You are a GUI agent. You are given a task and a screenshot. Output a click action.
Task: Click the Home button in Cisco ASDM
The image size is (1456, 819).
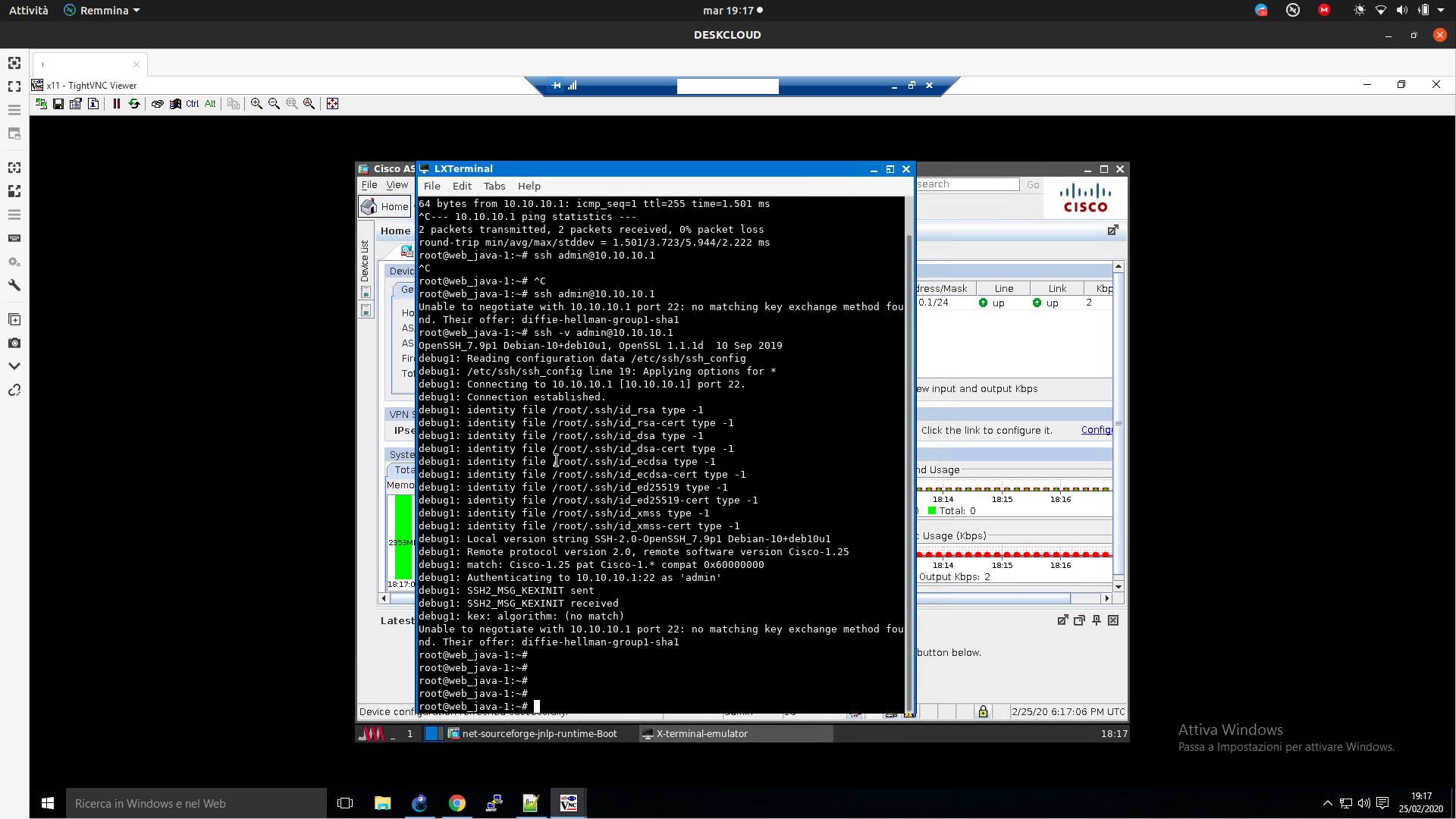tap(386, 206)
